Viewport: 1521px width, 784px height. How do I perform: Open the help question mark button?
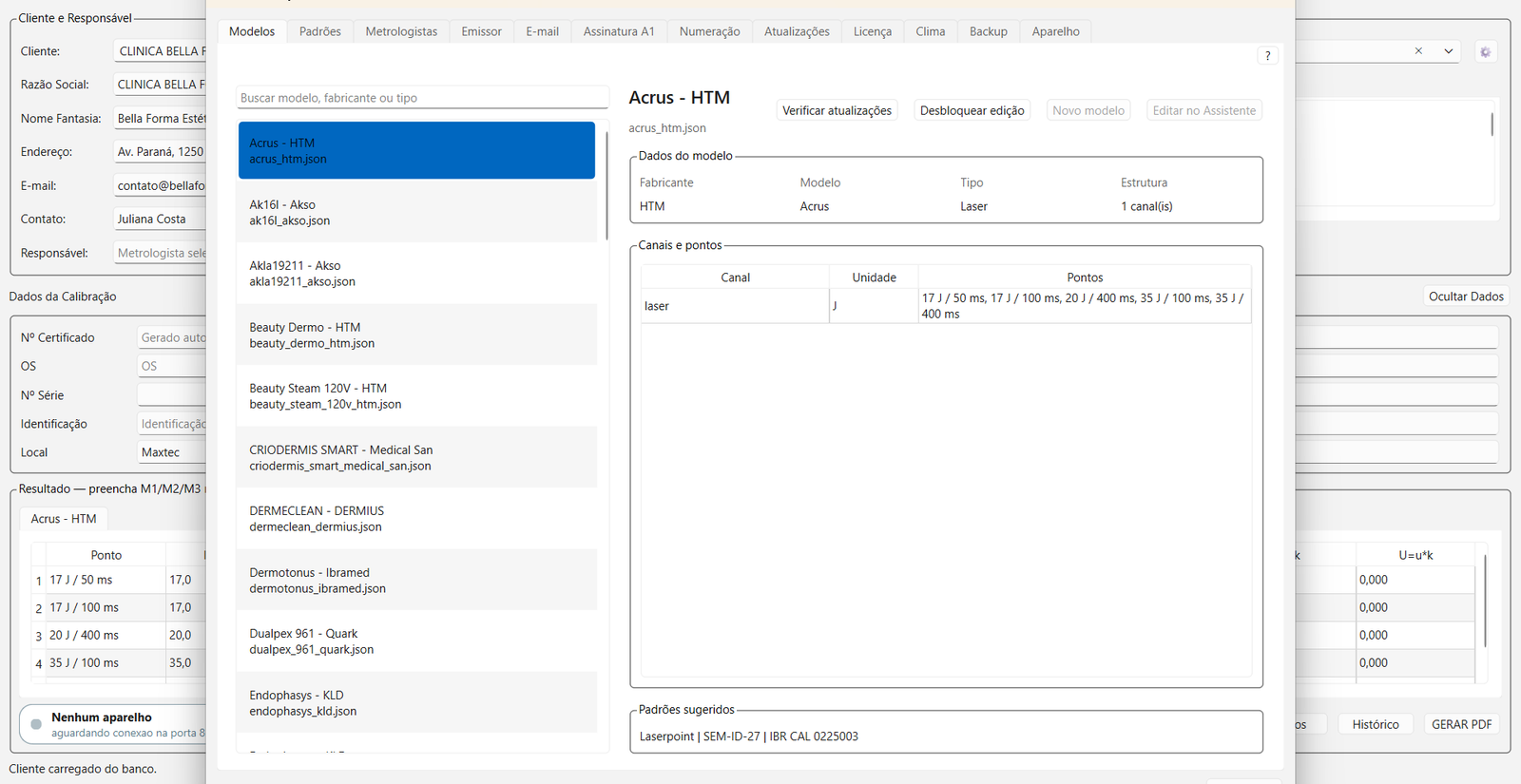[x=1267, y=56]
